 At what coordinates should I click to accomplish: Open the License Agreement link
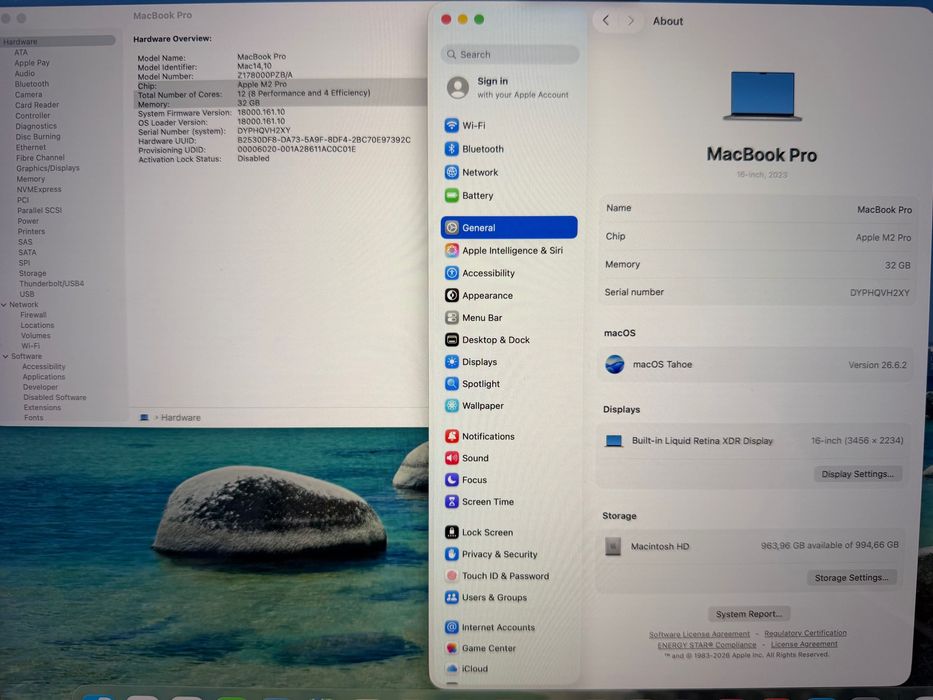coord(804,644)
